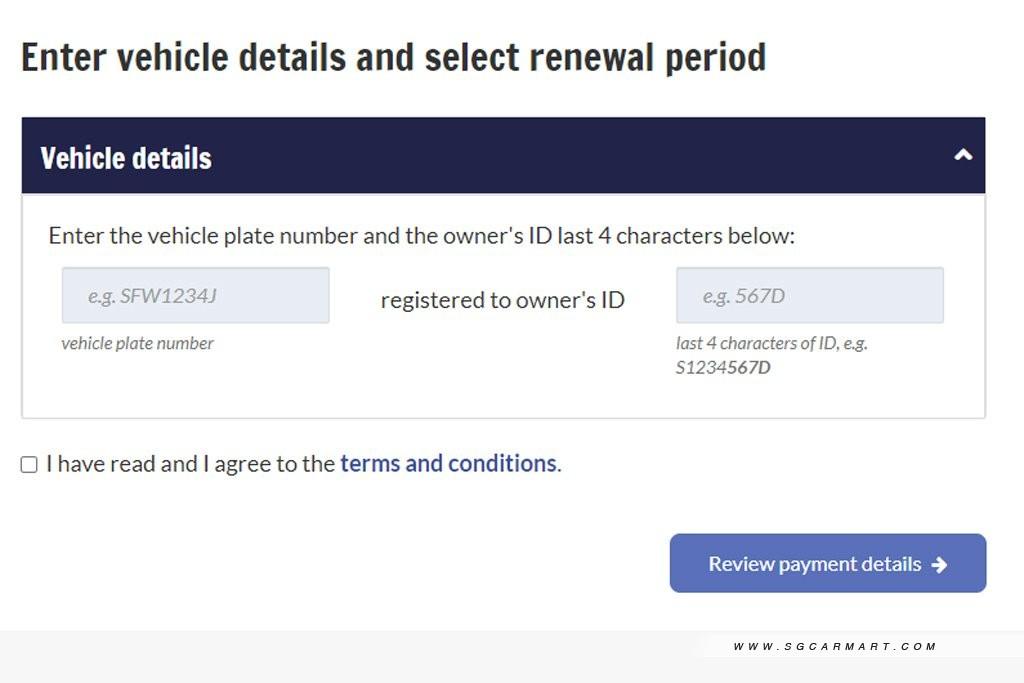Click the 'I have read and I agree' label
The height and width of the screenshot is (683, 1024).
(x=190, y=464)
